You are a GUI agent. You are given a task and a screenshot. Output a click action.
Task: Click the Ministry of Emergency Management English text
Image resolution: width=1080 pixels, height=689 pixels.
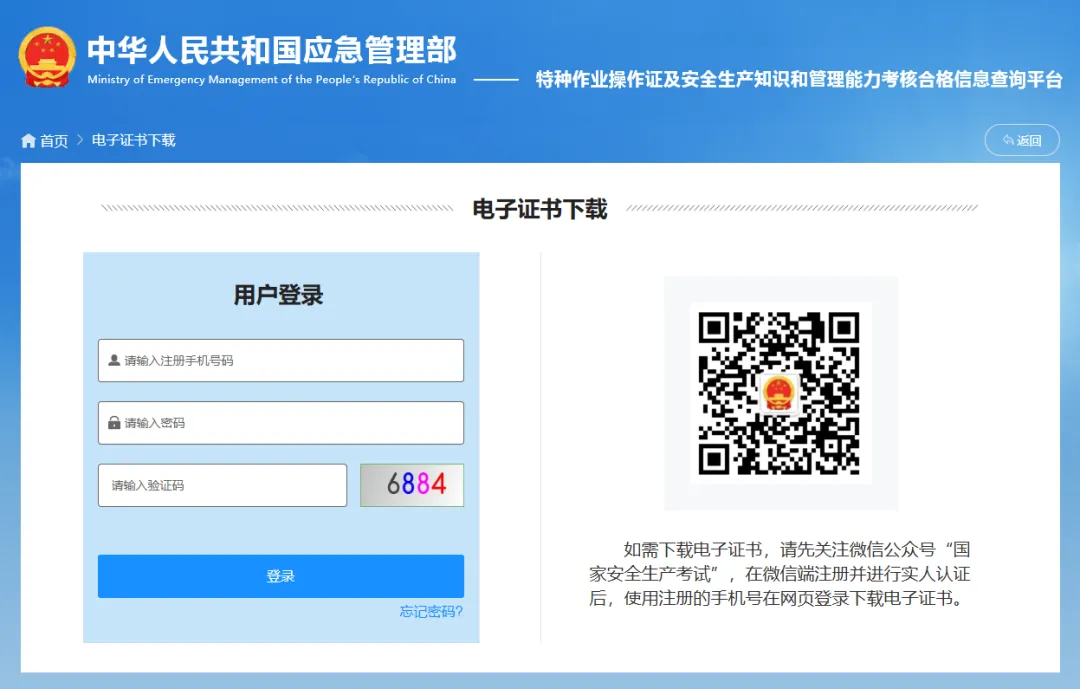271,79
